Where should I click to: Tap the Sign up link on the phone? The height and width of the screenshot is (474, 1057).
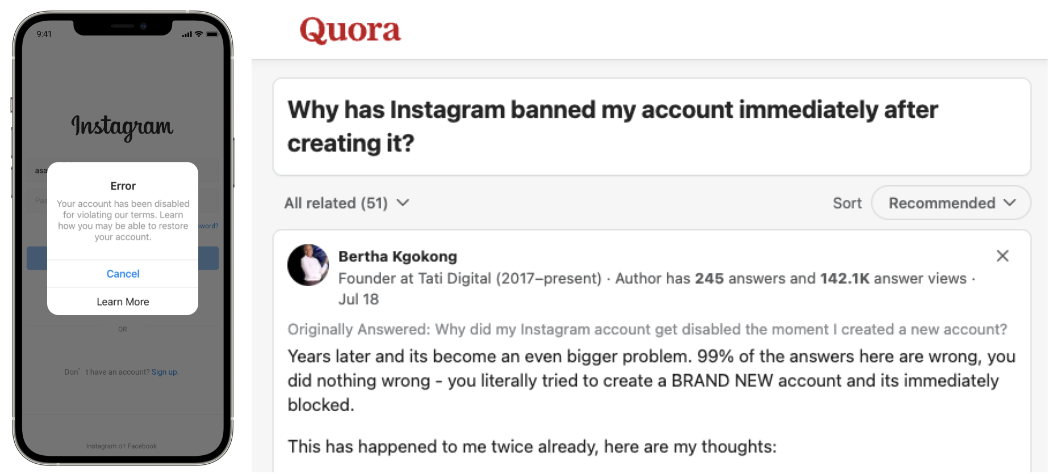point(164,372)
